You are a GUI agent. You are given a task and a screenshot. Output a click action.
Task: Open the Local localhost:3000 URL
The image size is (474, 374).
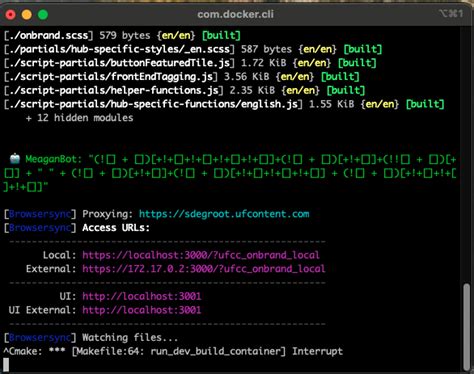click(201, 255)
